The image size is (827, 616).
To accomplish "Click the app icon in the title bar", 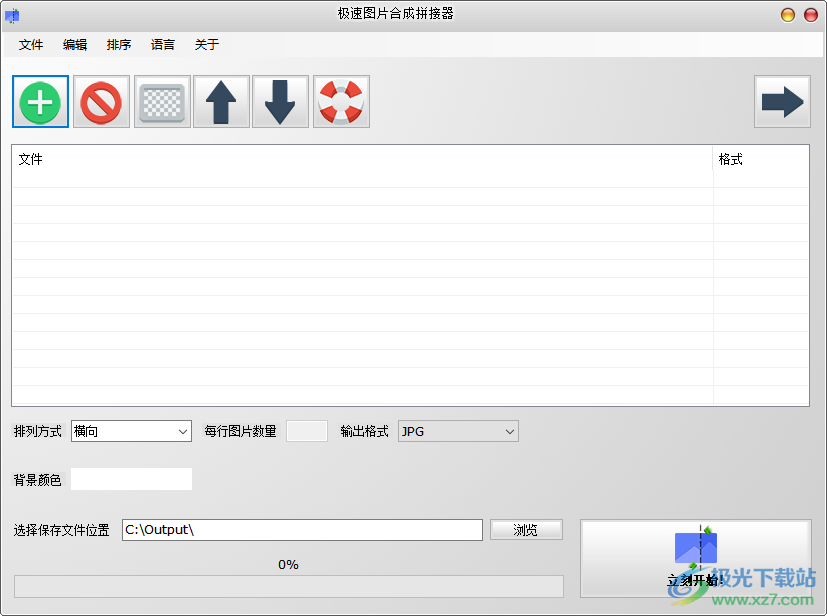I will [x=12, y=16].
